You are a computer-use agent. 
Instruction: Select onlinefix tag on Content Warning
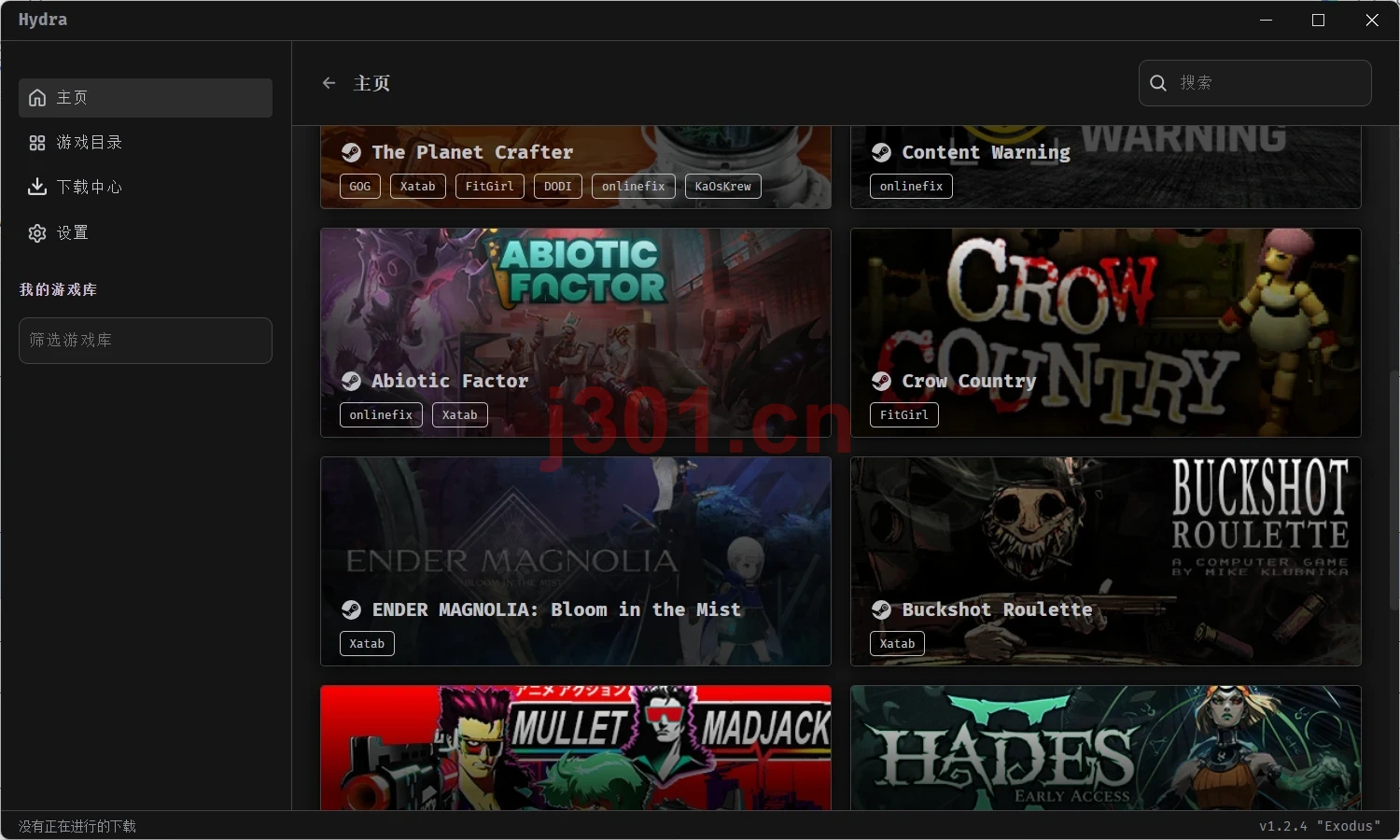pos(912,187)
